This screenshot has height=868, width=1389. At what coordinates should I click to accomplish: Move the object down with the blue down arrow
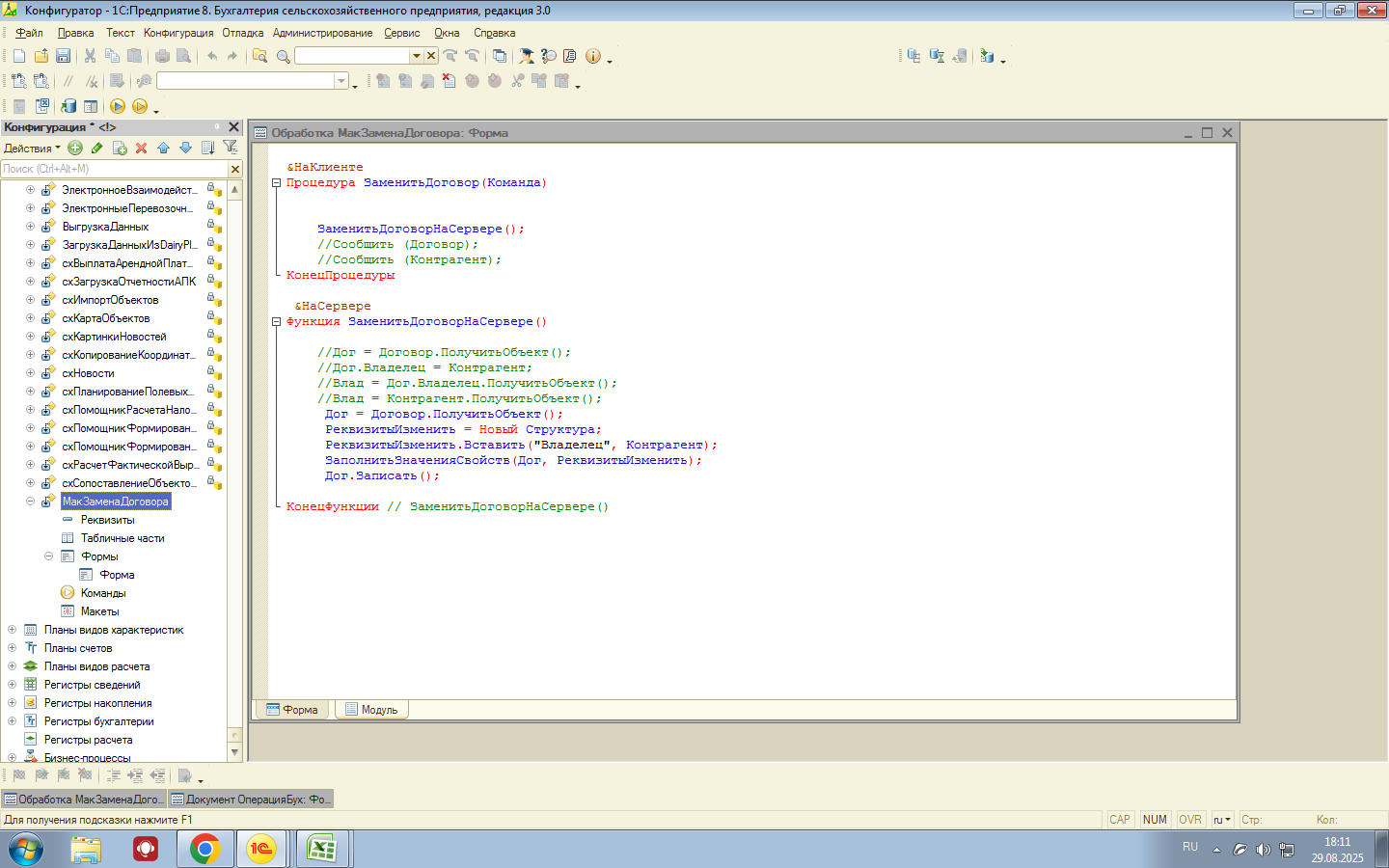[185, 148]
